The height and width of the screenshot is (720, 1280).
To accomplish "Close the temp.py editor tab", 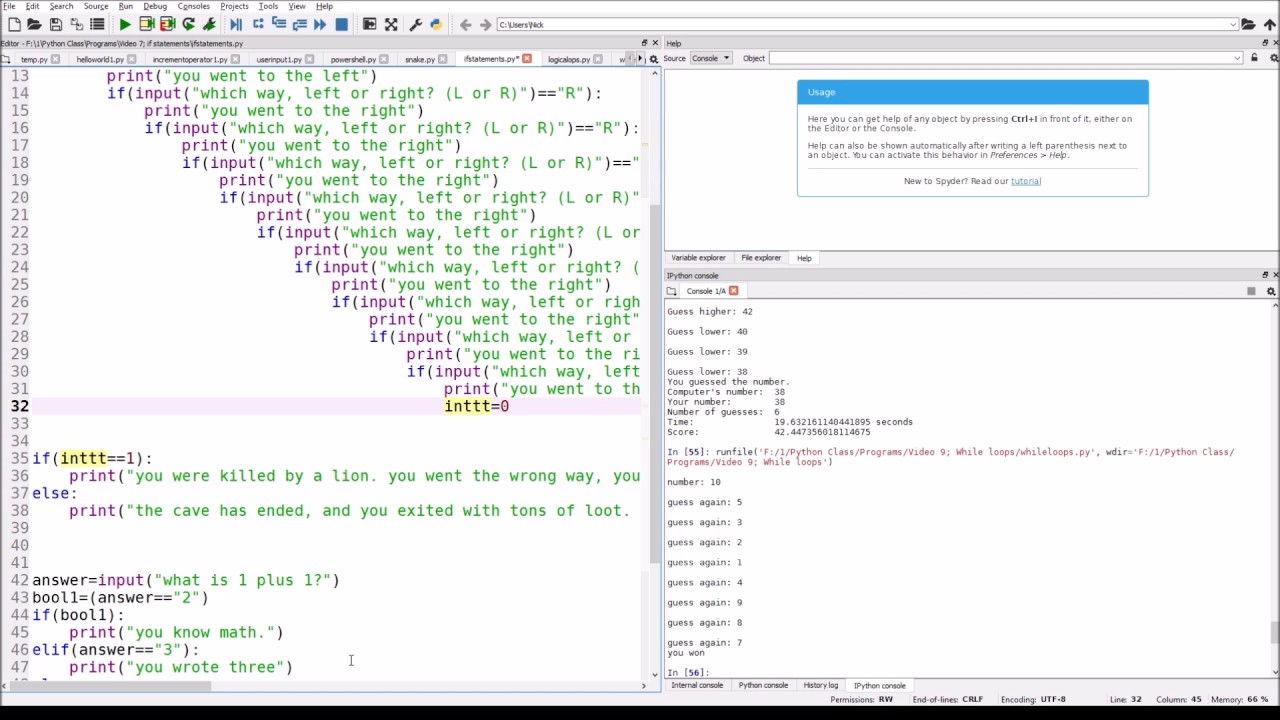I will pyautogui.click(x=56, y=59).
